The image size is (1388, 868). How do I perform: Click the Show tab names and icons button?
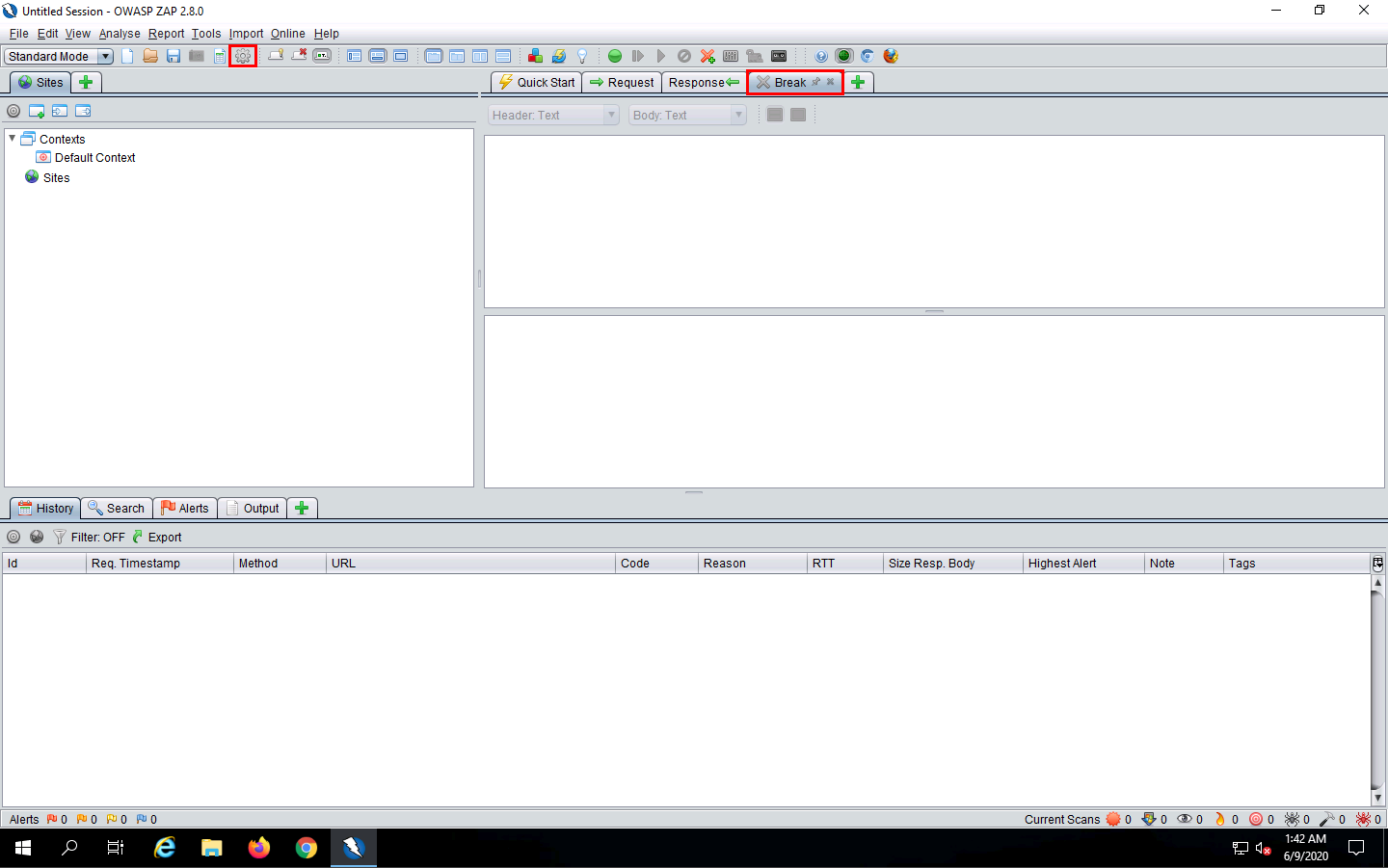(322, 56)
